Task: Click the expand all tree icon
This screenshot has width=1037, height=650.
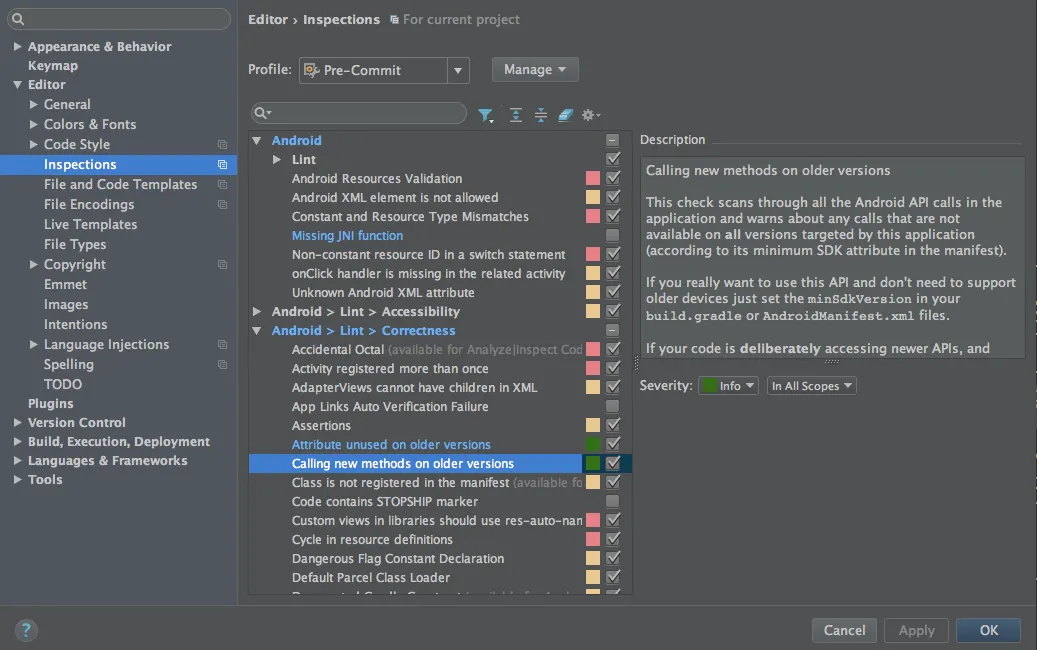Action: pos(516,115)
